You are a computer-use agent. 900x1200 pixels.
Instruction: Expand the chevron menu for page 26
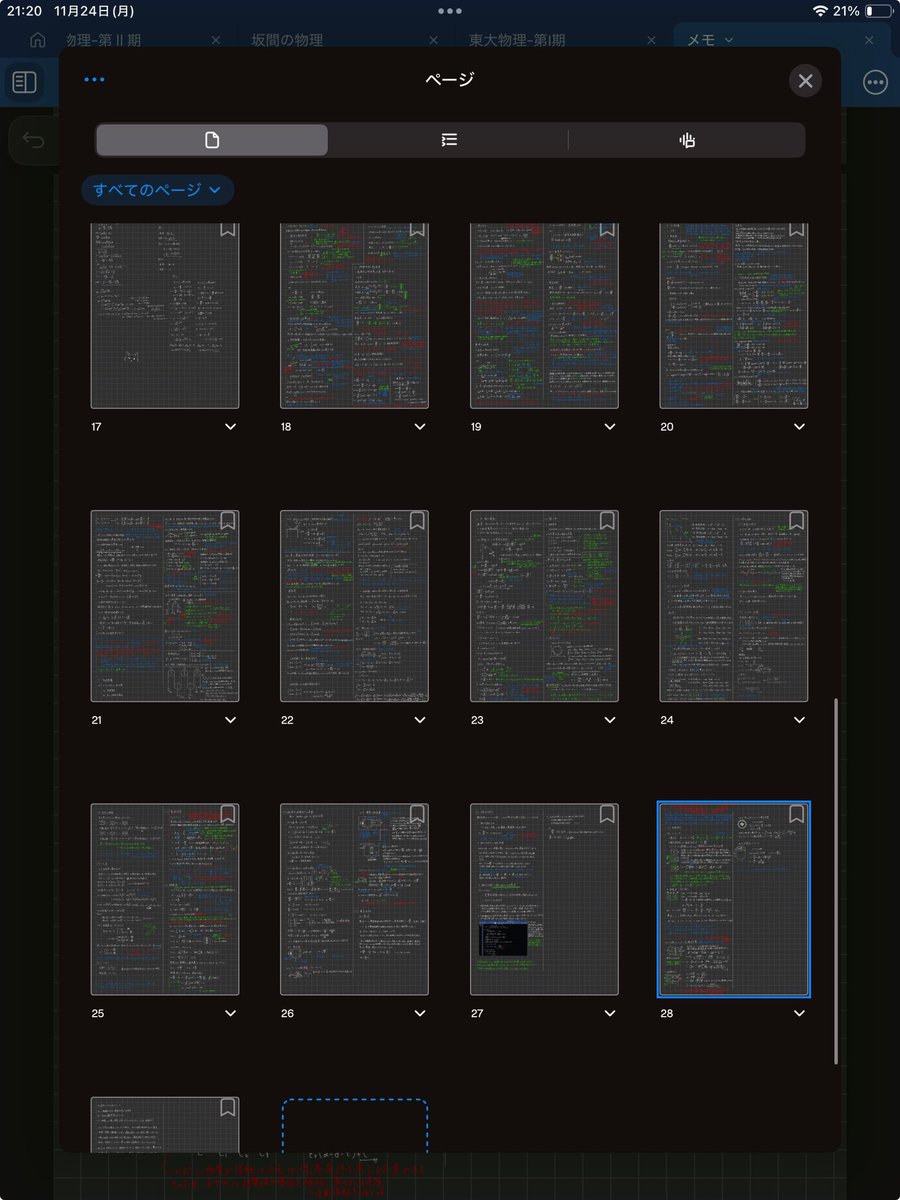pyautogui.click(x=420, y=1013)
